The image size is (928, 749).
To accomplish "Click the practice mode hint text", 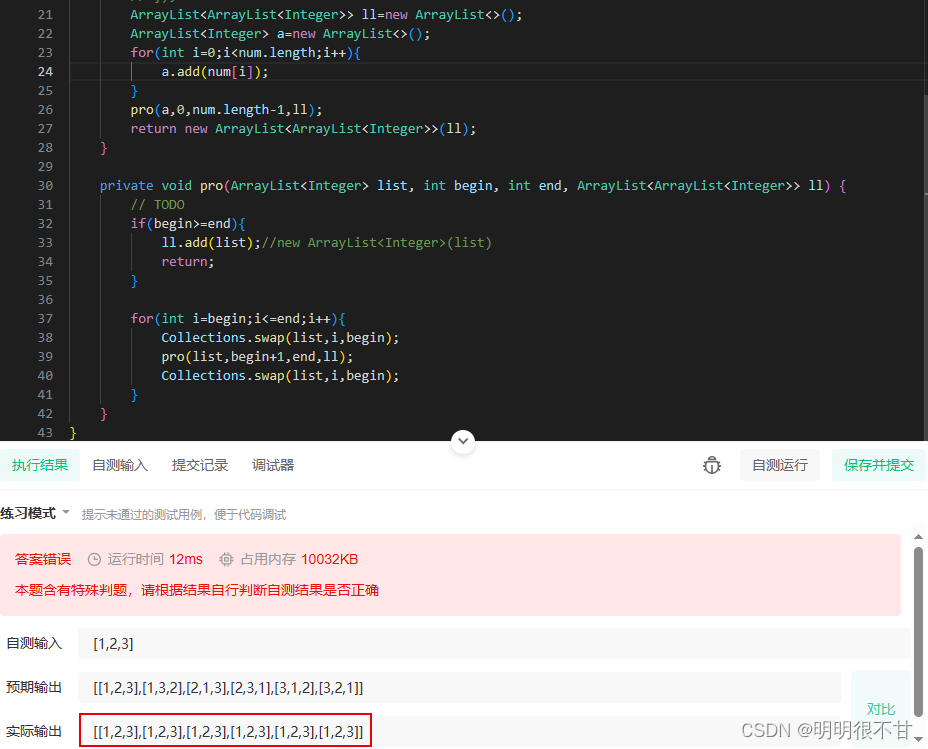I will [x=183, y=514].
